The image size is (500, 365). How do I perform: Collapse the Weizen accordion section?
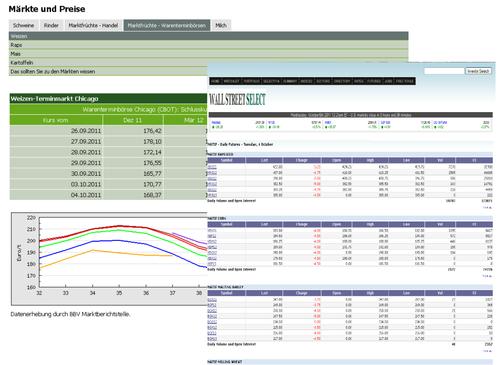pos(208,36)
